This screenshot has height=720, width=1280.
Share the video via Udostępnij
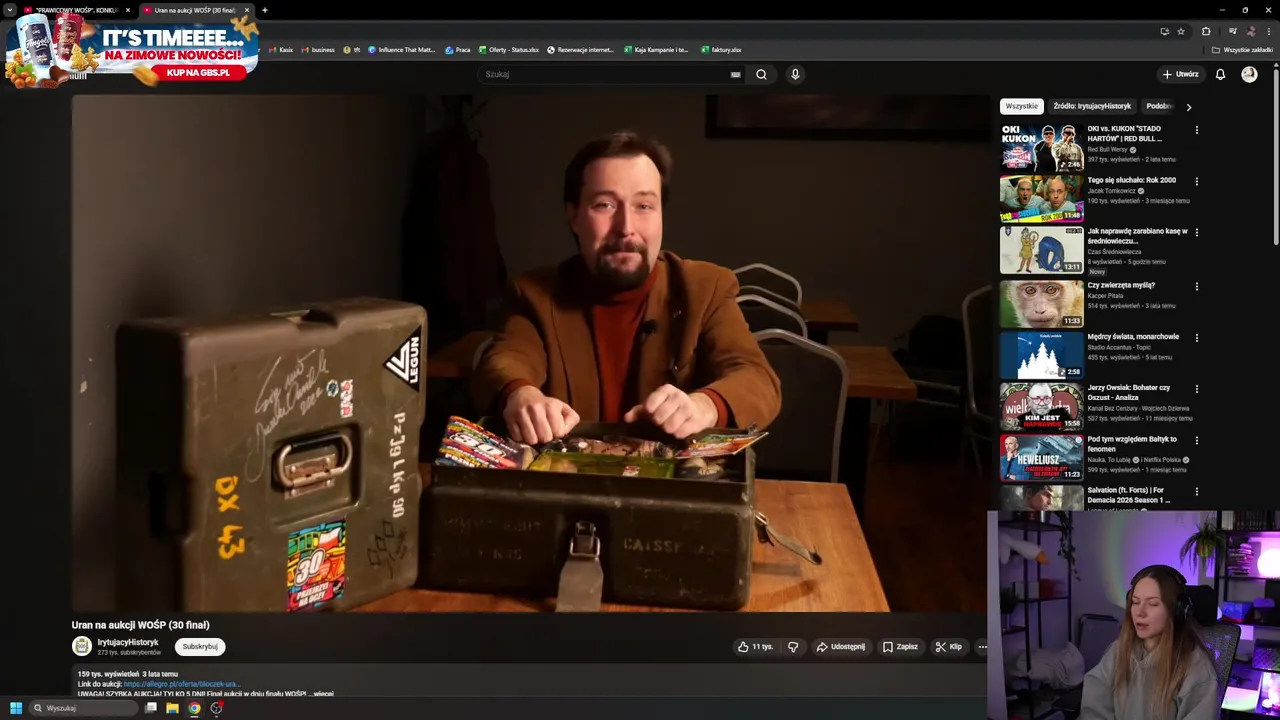840,647
